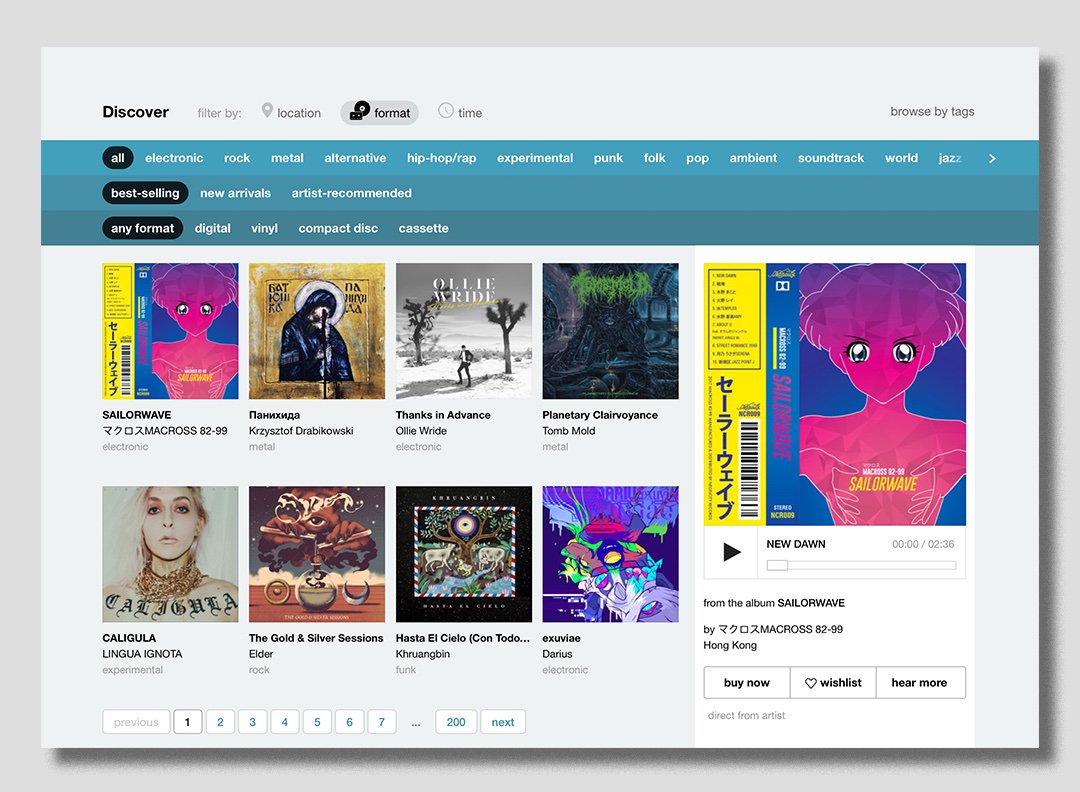Filter by experimental genre
This screenshot has width=1080, height=792.
point(535,158)
